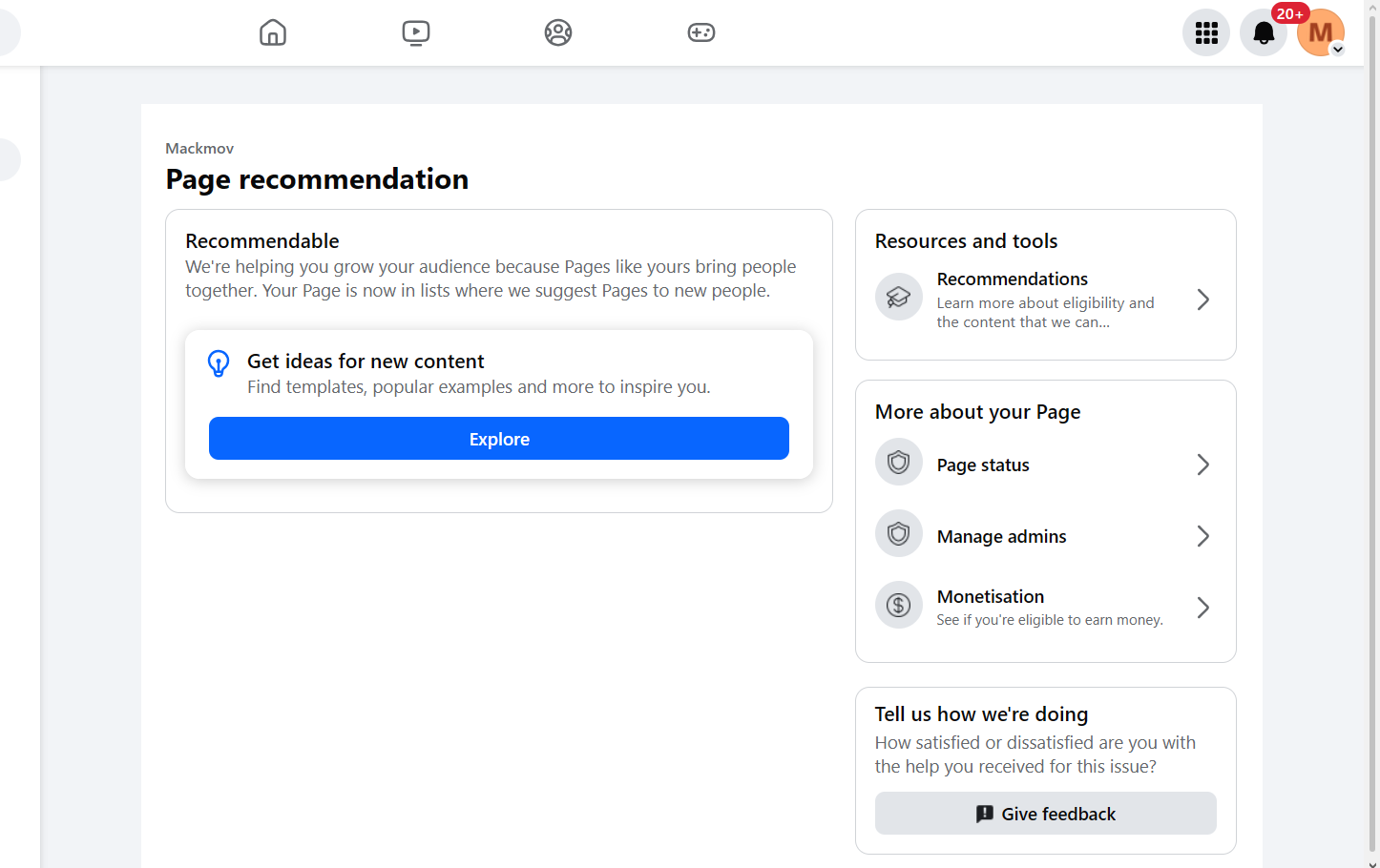1380x868 pixels.
Task: Open the Video tab icon
Action: [416, 32]
